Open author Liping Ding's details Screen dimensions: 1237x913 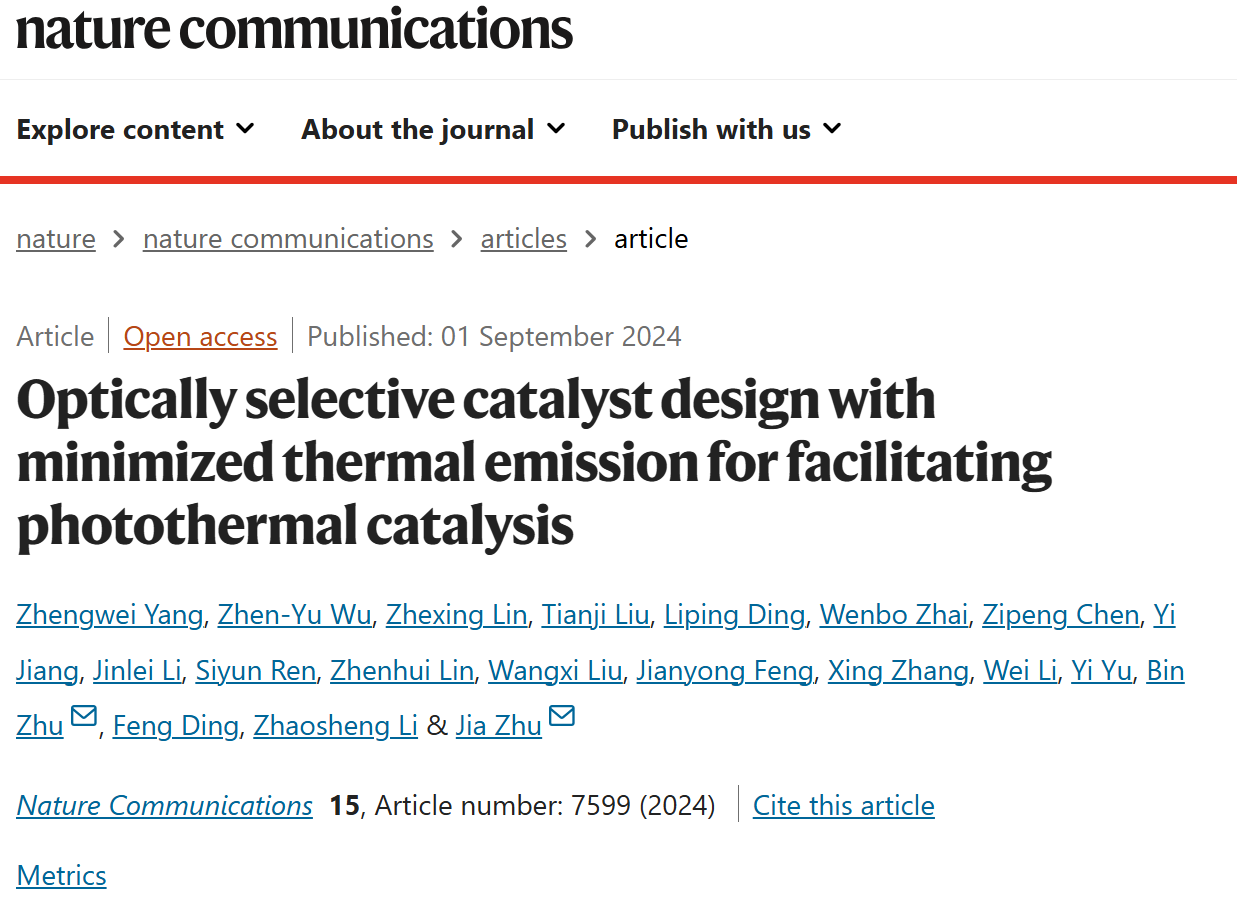(735, 615)
